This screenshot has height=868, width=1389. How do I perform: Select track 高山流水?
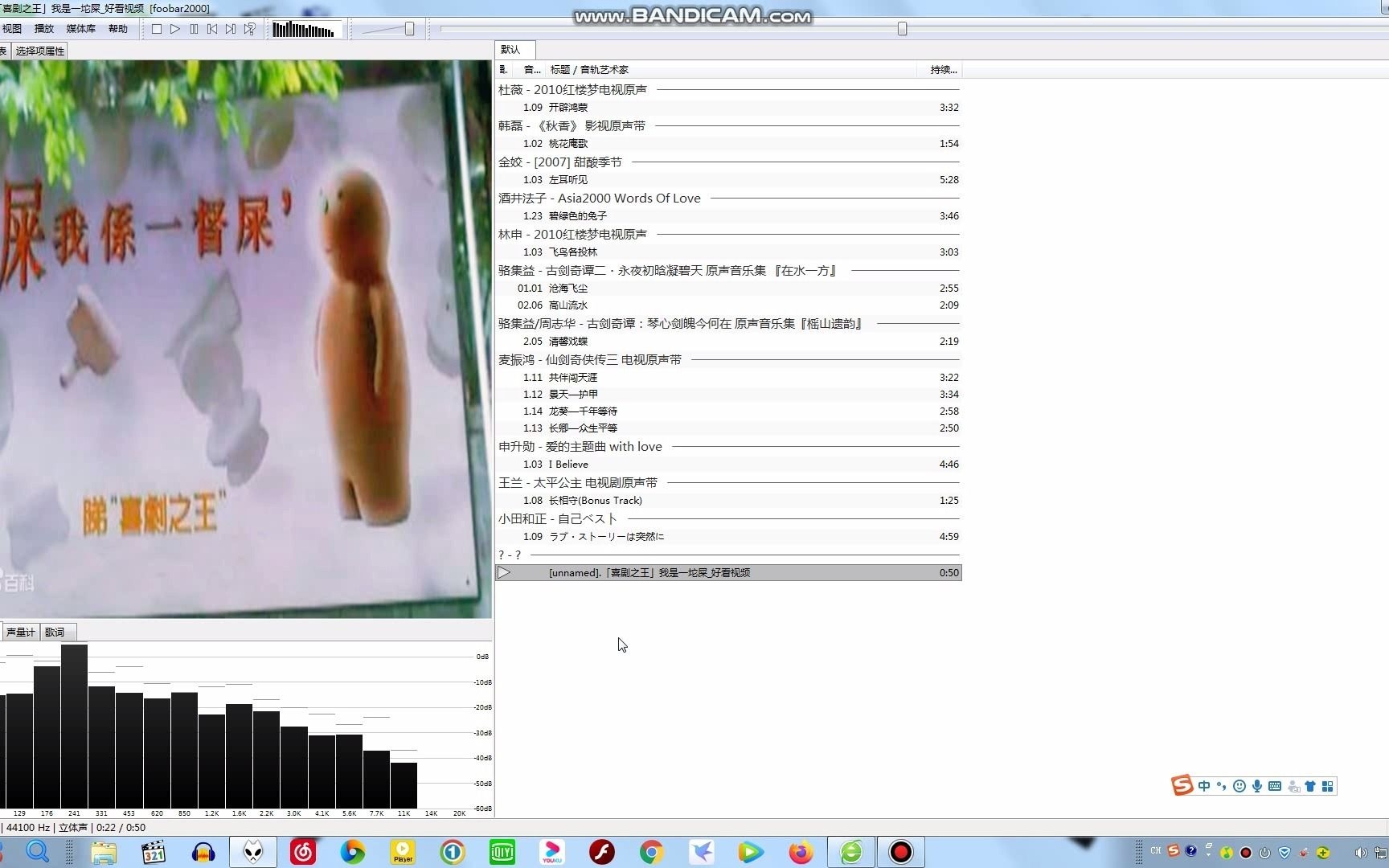click(x=728, y=305)
